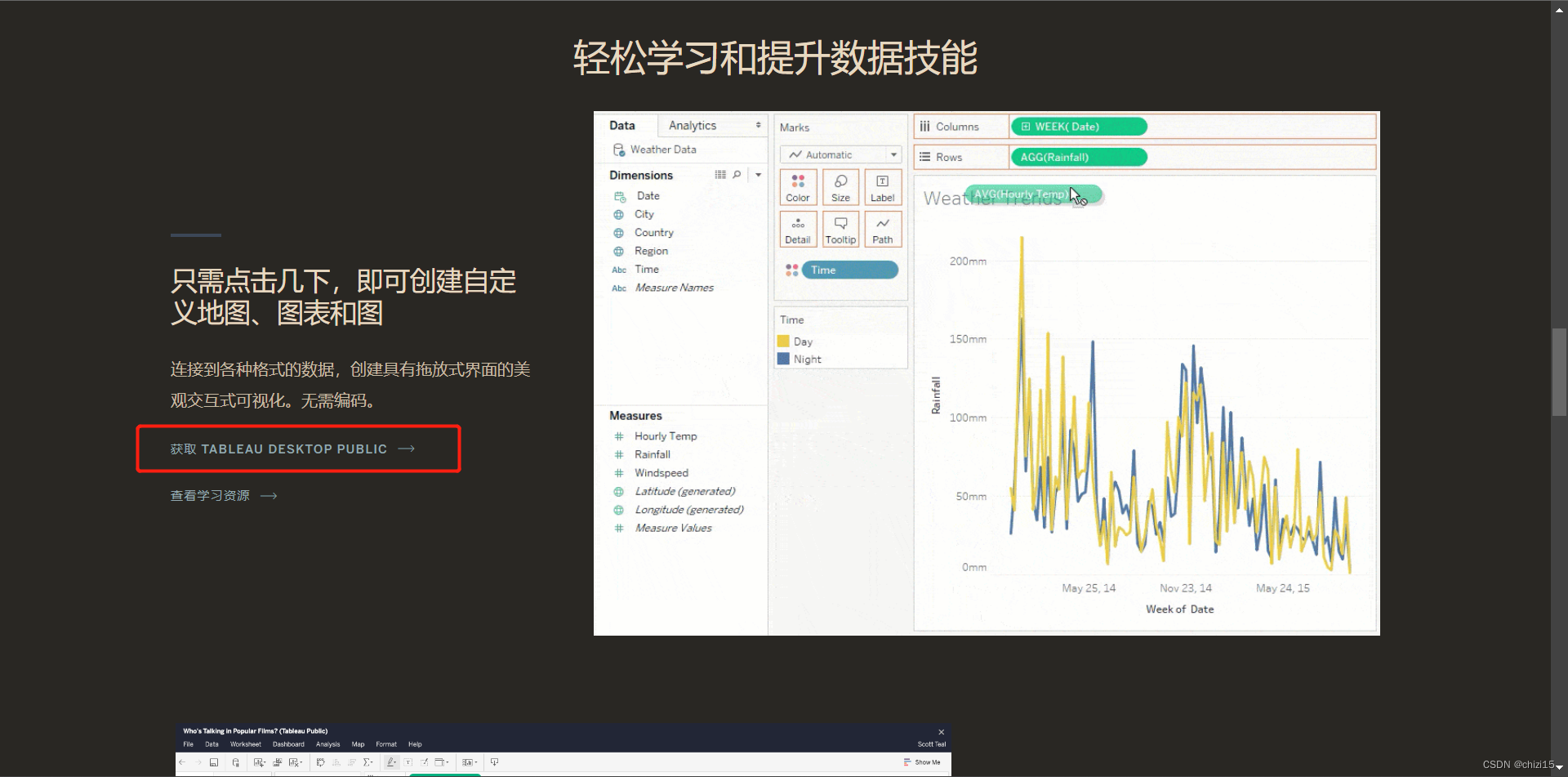The height and width of the screenshot is (777, 1568).
Task: Expand the Dimensions pane dropdown arrow
Action: click(x=759, y=174)
